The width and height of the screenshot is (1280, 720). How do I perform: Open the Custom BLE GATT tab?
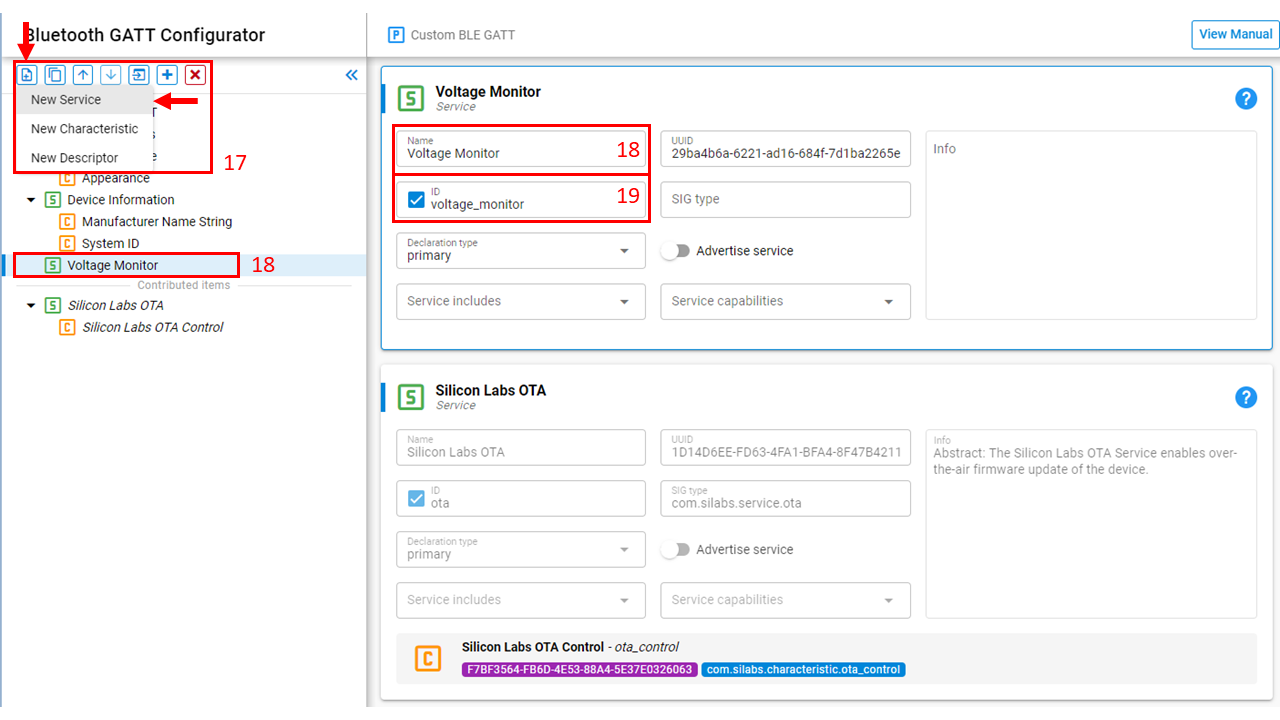[452, 35]
